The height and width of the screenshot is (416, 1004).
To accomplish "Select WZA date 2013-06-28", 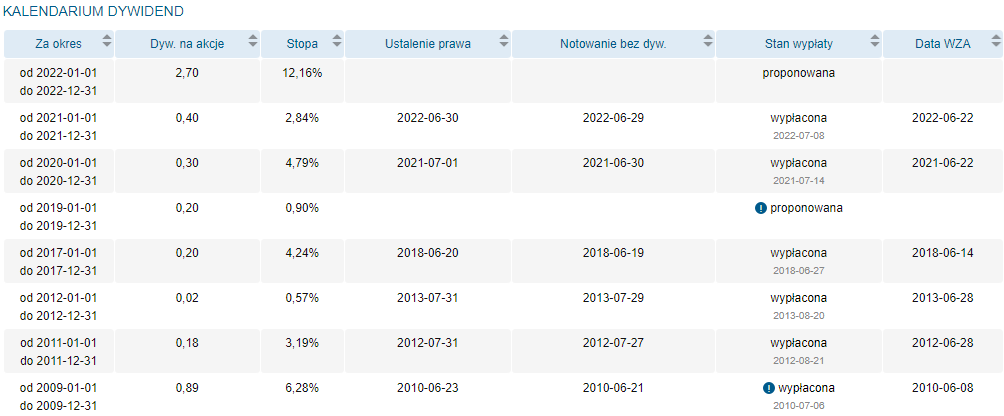I will (943, 298).
